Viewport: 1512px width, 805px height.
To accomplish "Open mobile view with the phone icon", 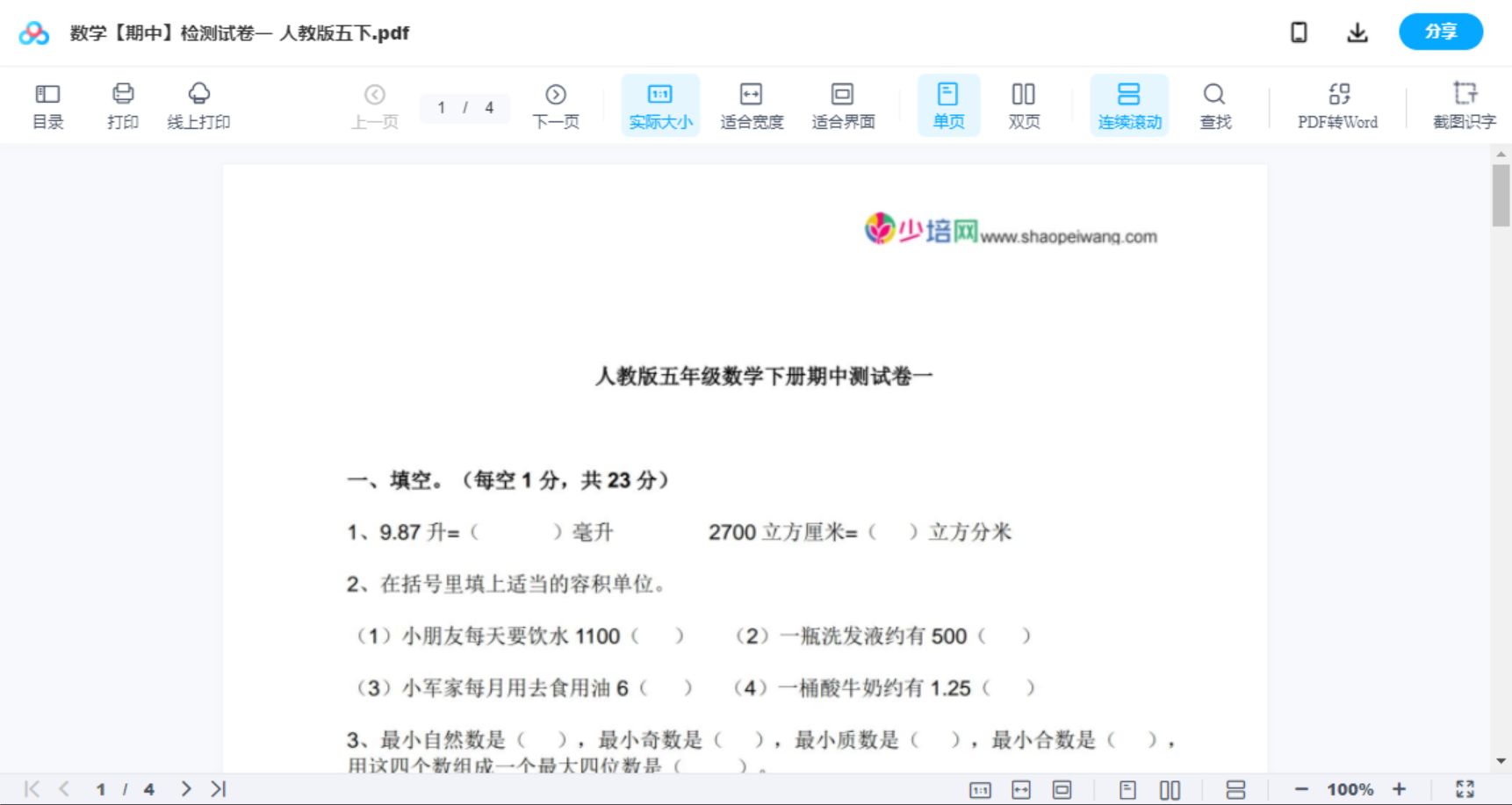I will coord(1299,32).
